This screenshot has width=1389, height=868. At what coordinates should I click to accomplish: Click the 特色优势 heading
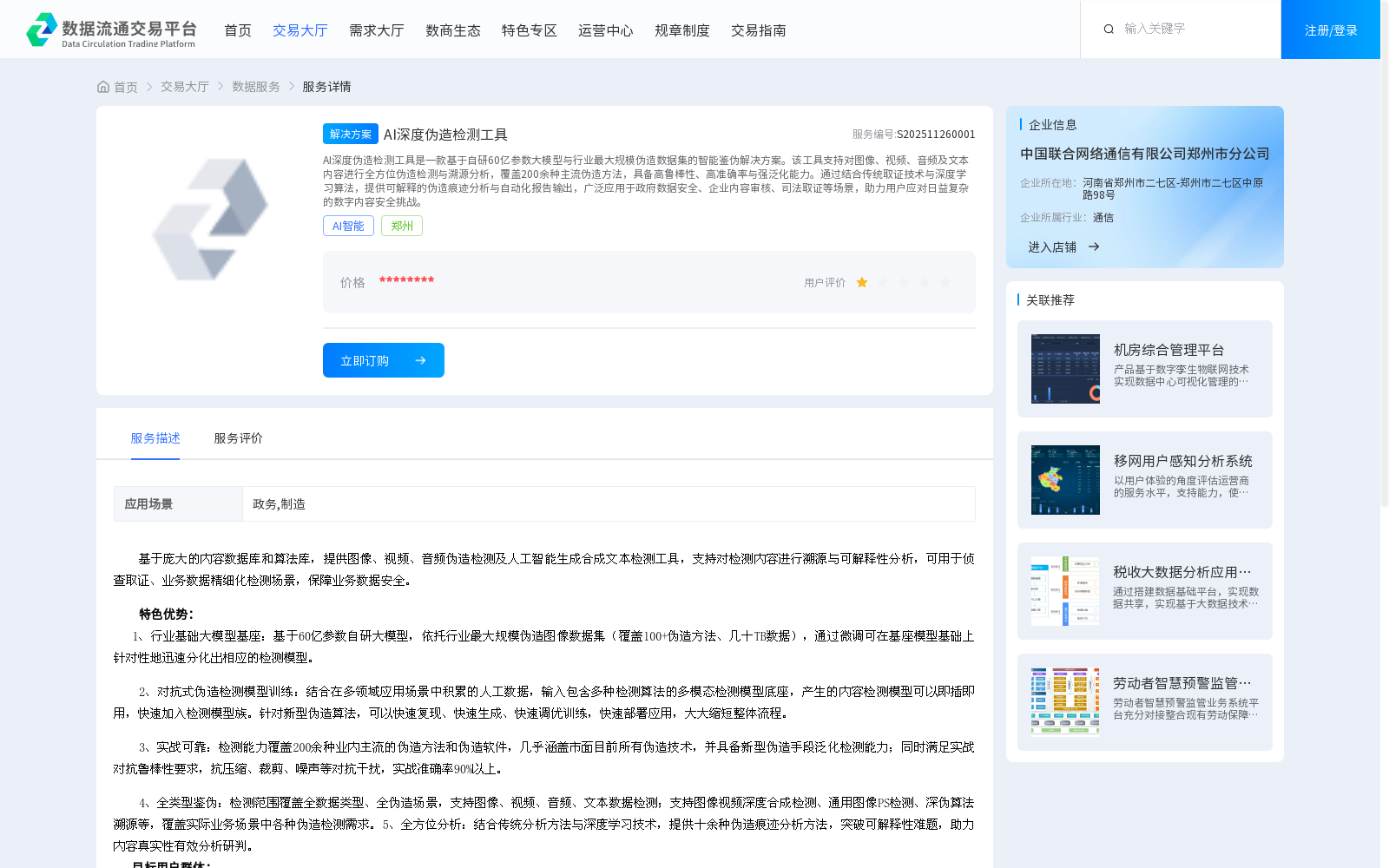[166, 614]
